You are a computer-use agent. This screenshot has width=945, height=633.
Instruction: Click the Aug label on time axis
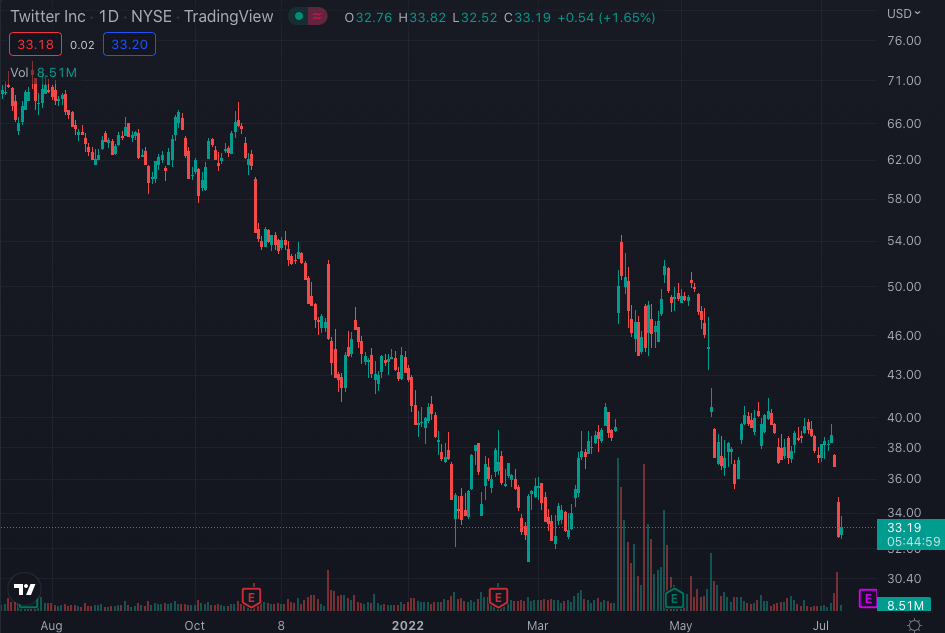[51, 625]
